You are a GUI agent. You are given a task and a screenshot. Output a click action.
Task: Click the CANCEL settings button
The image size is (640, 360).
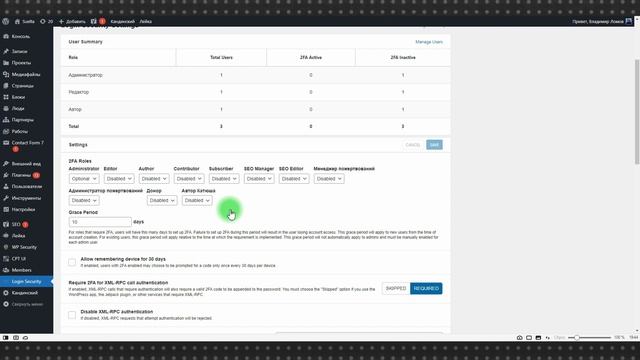pos(413,144)
